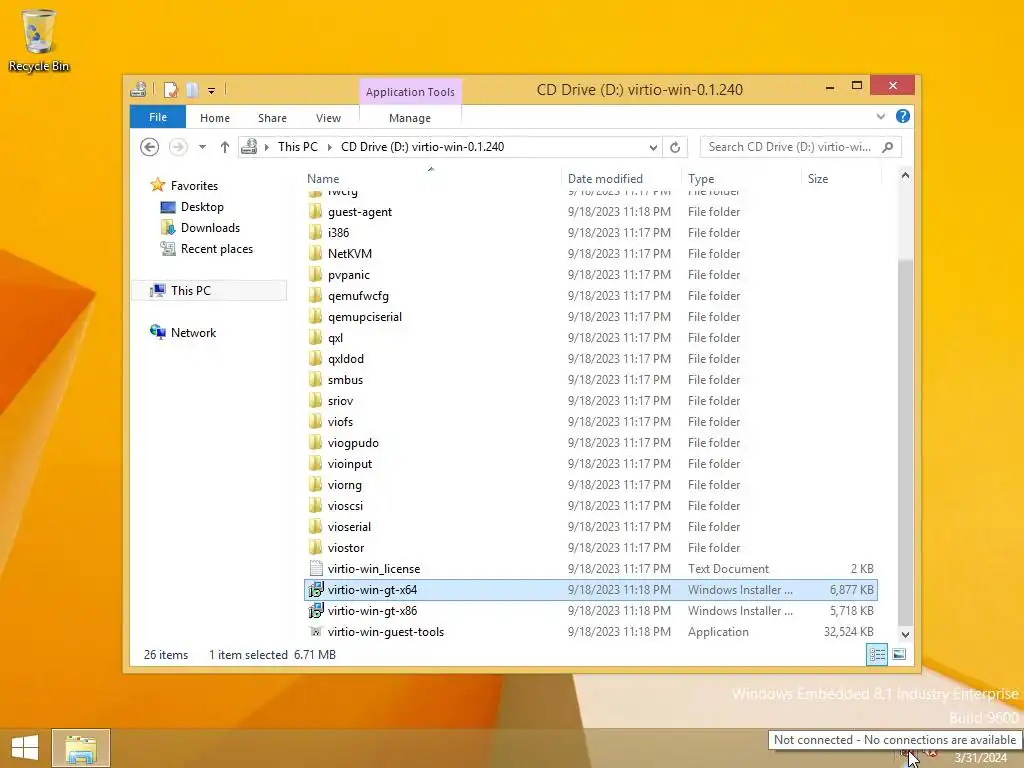The height and width of the screenshot is (768, 1024).
Task: Select the qemupciserial folder icon
Action: pos(315,317)
